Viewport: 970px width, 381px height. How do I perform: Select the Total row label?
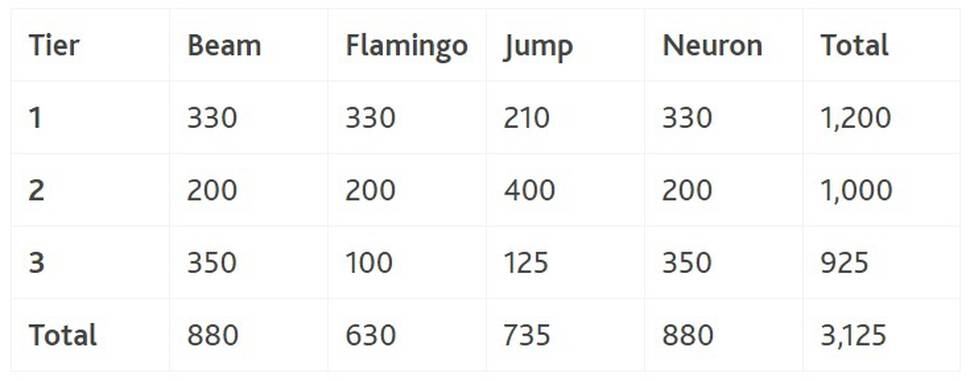(62, 335)
